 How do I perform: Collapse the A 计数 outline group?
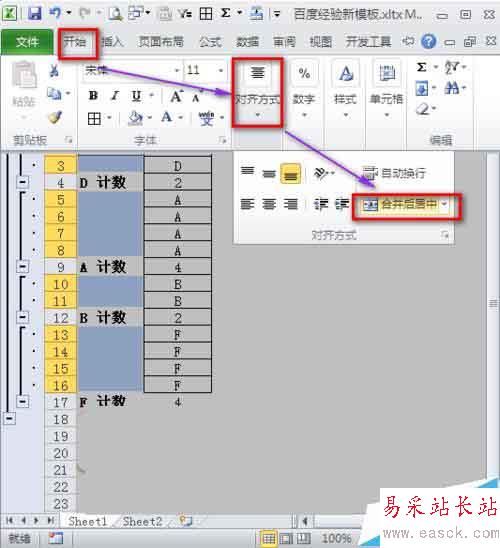[x=23, y=267]
